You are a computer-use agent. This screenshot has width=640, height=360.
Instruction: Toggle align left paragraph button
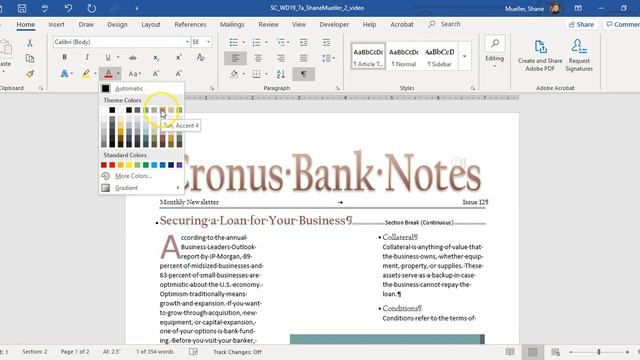tap(235, 58)
